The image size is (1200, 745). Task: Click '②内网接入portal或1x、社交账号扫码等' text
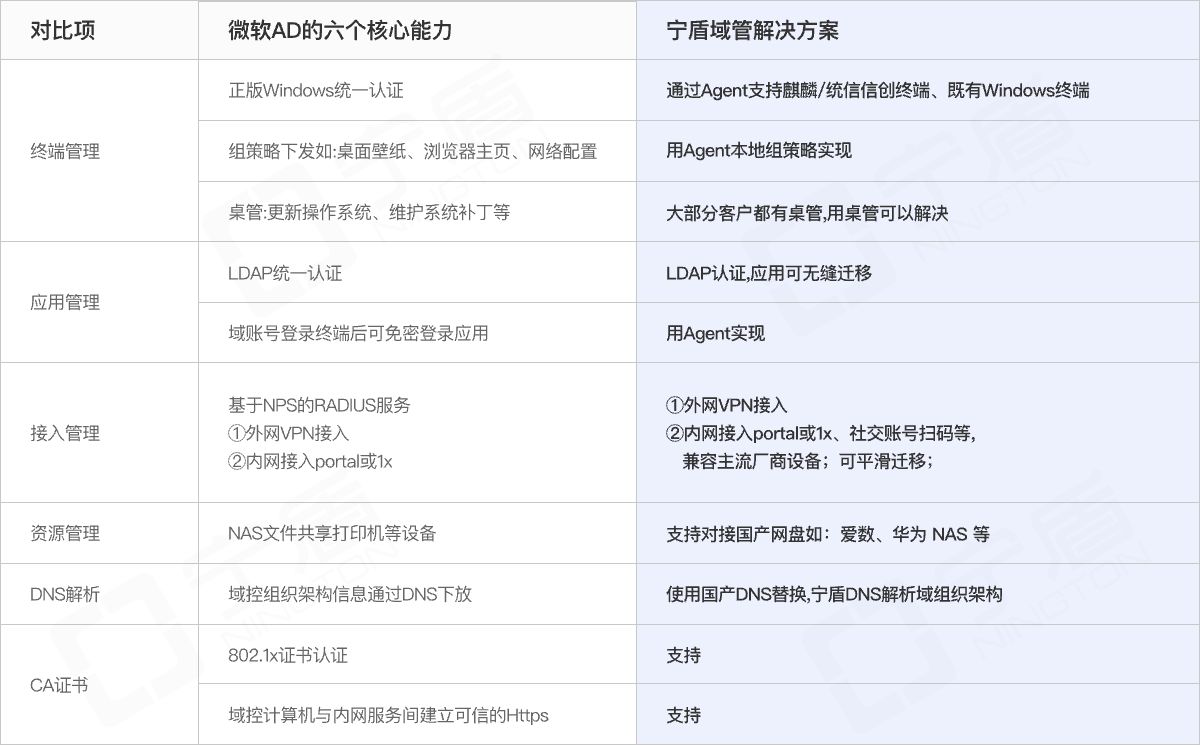pyautogui.click(x=821, y=433)
